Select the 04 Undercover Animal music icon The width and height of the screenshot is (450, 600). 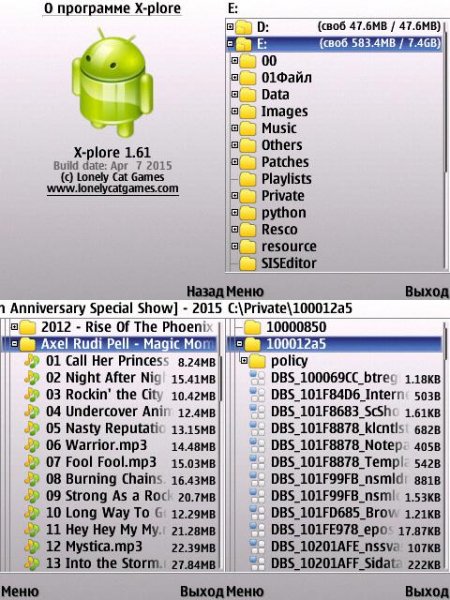pyautogui.click(x=31, y=411)
